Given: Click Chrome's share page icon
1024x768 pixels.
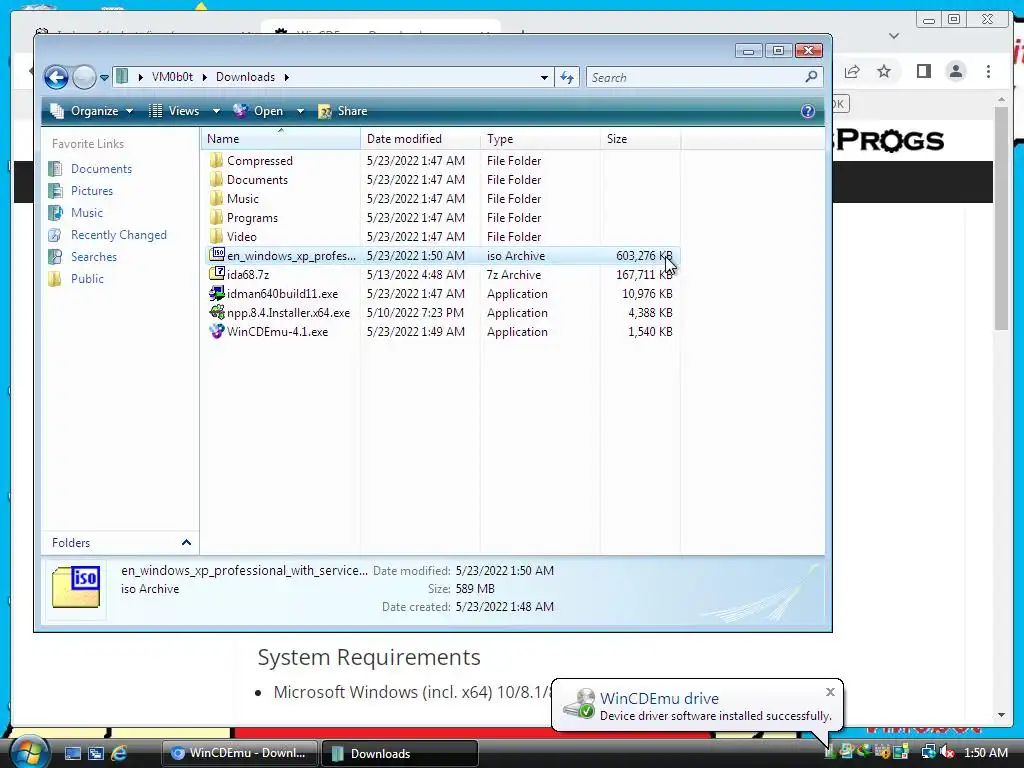Looking at the screenshot, I should pyautogui.click(x=852, y=71).
